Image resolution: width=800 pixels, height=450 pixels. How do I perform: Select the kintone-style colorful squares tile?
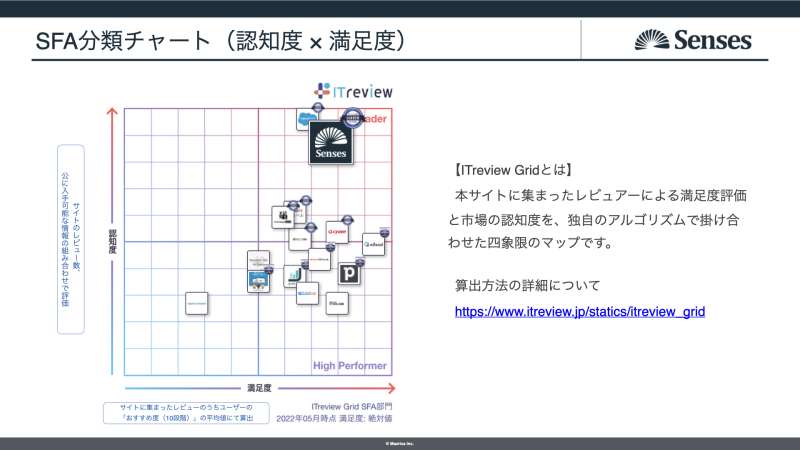point(283,217)
